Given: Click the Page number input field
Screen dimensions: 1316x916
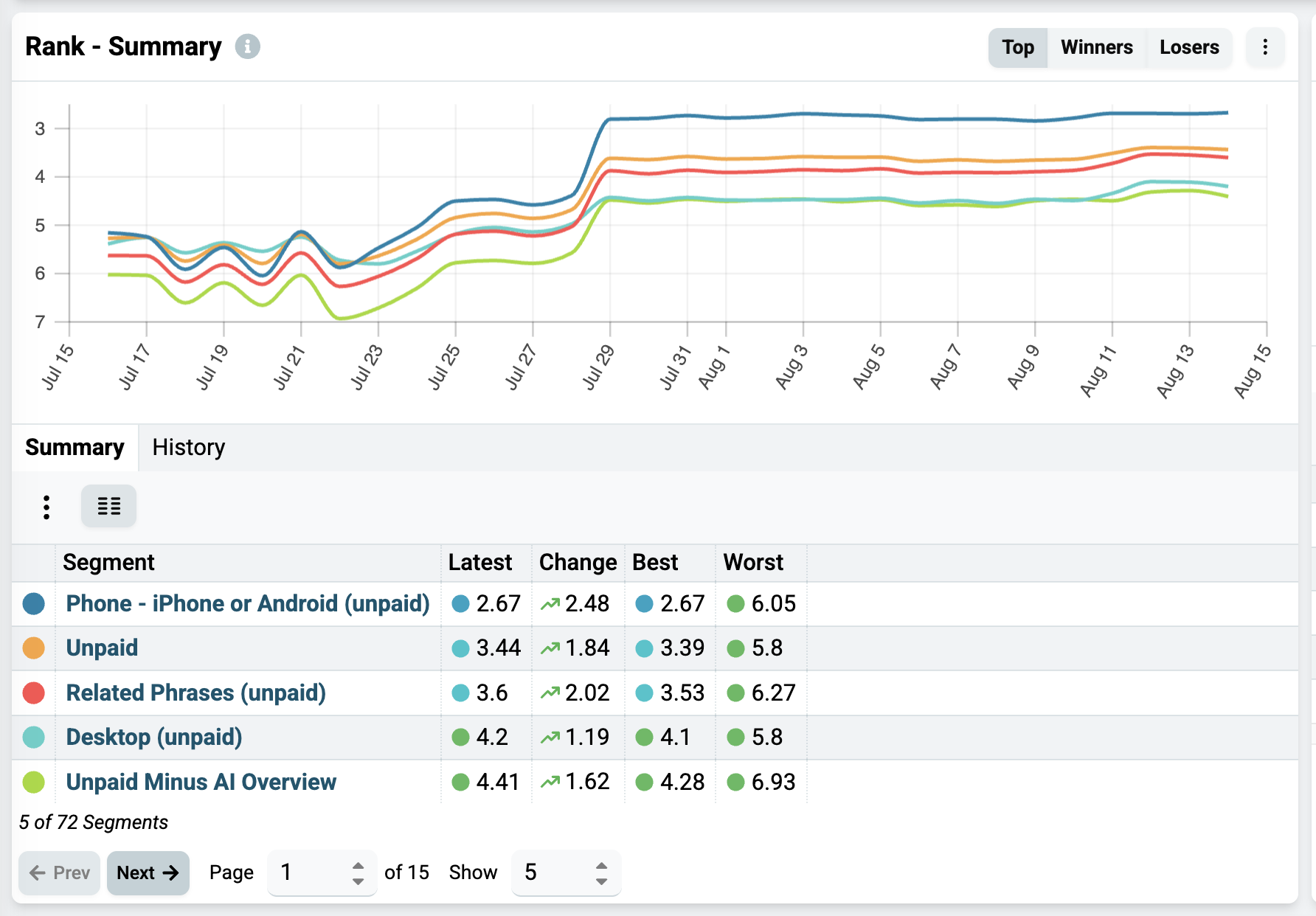Looking at the screenshot, I should point(322,872).
